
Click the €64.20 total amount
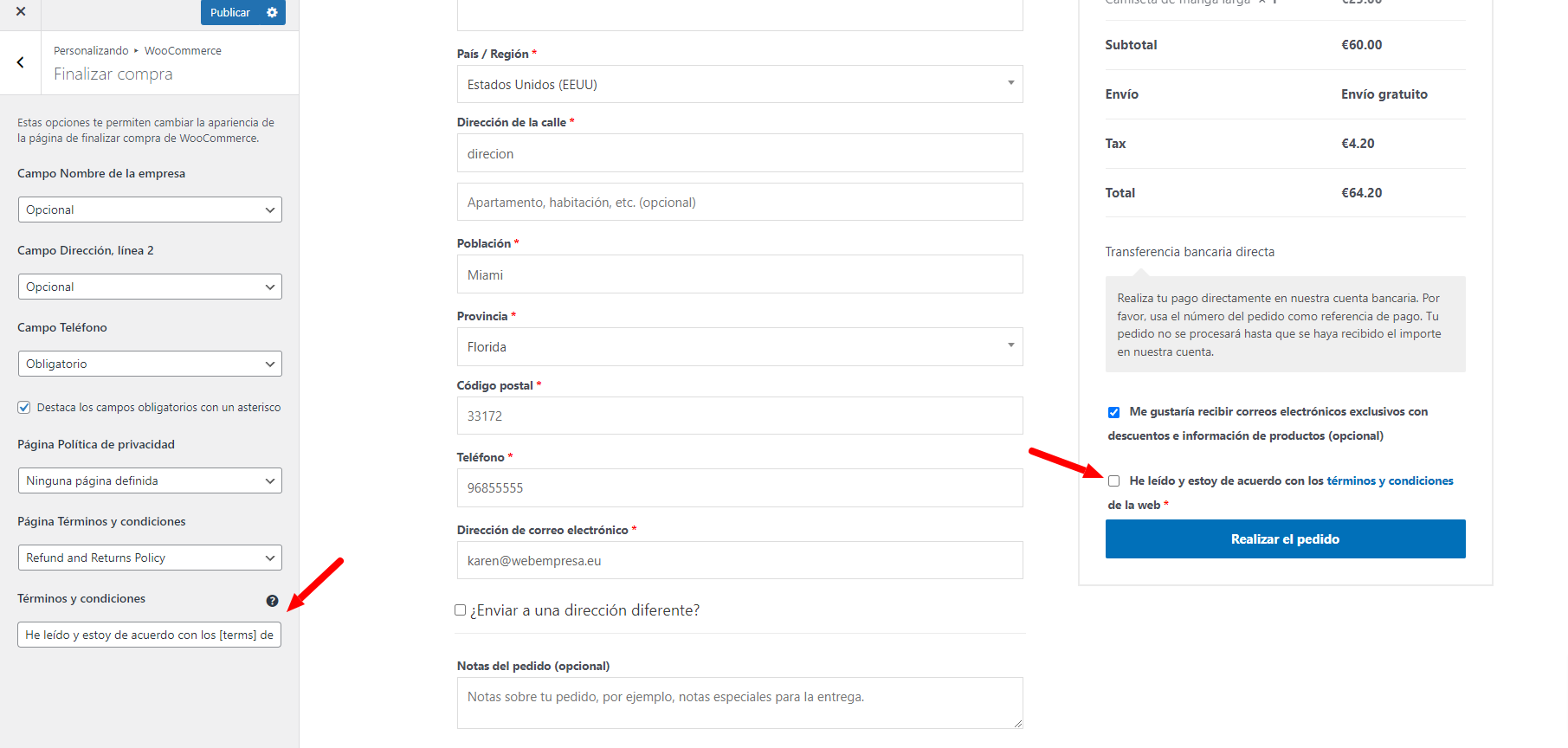(1361, 193)
